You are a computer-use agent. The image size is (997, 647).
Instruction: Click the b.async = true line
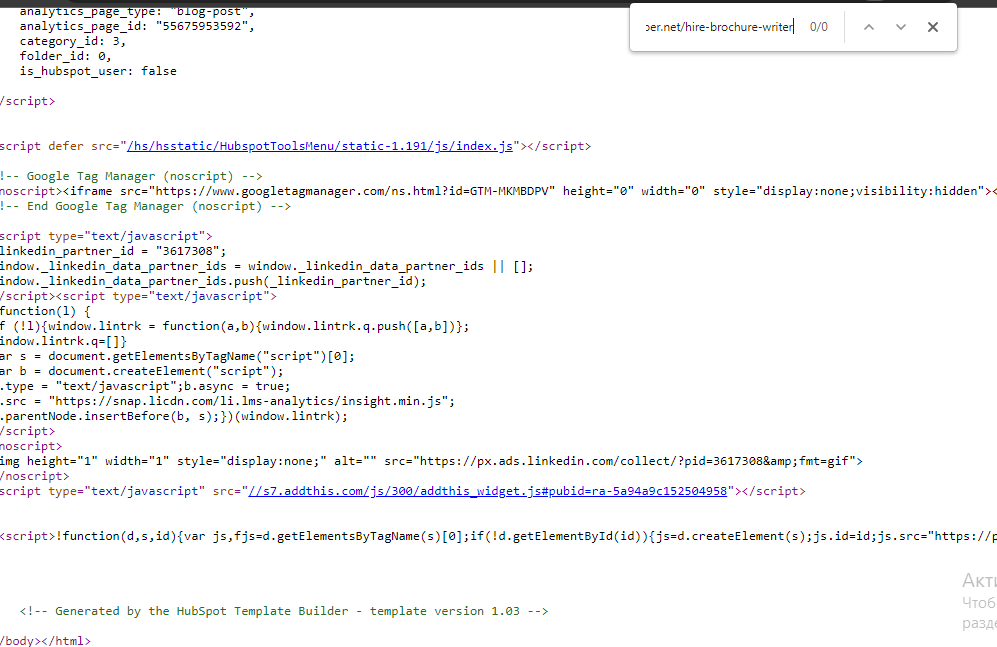click(145, 386)
